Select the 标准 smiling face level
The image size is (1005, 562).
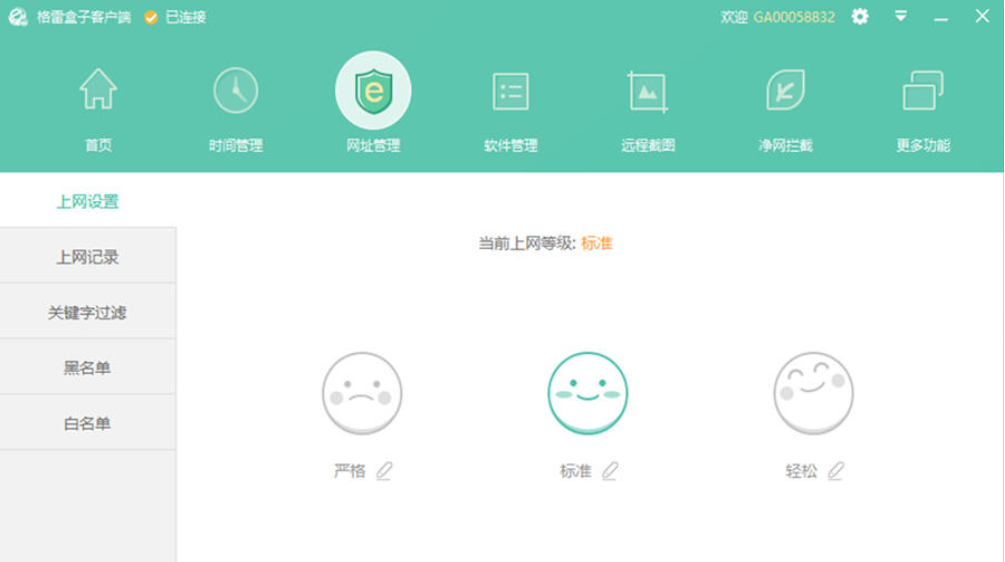tap(588, 393)
